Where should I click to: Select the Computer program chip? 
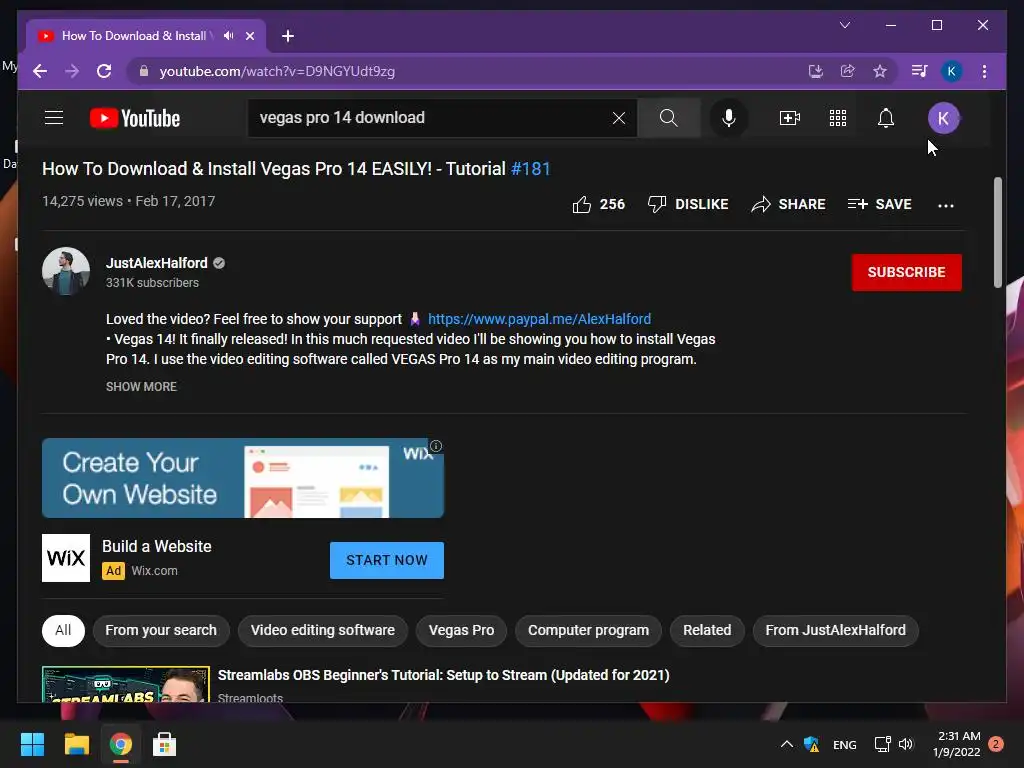[x=588, y=630]
